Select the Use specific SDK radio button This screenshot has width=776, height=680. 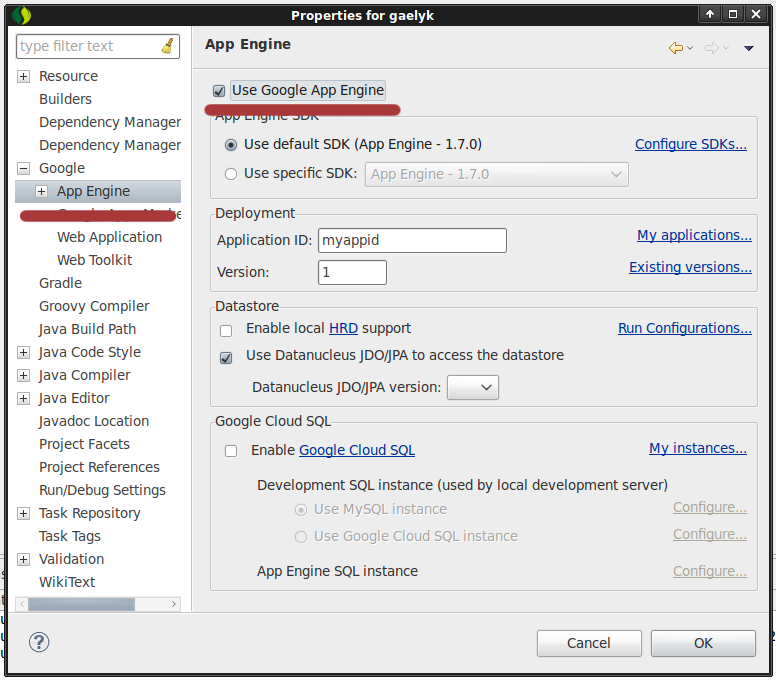(231, 174)
